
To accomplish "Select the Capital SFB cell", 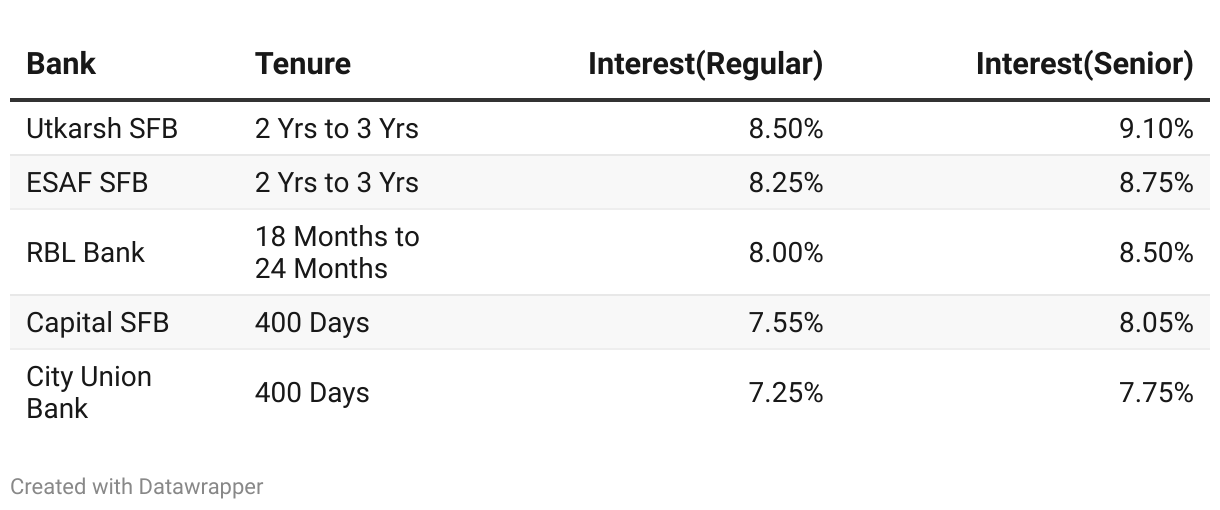I will click(x=97, y=323).
